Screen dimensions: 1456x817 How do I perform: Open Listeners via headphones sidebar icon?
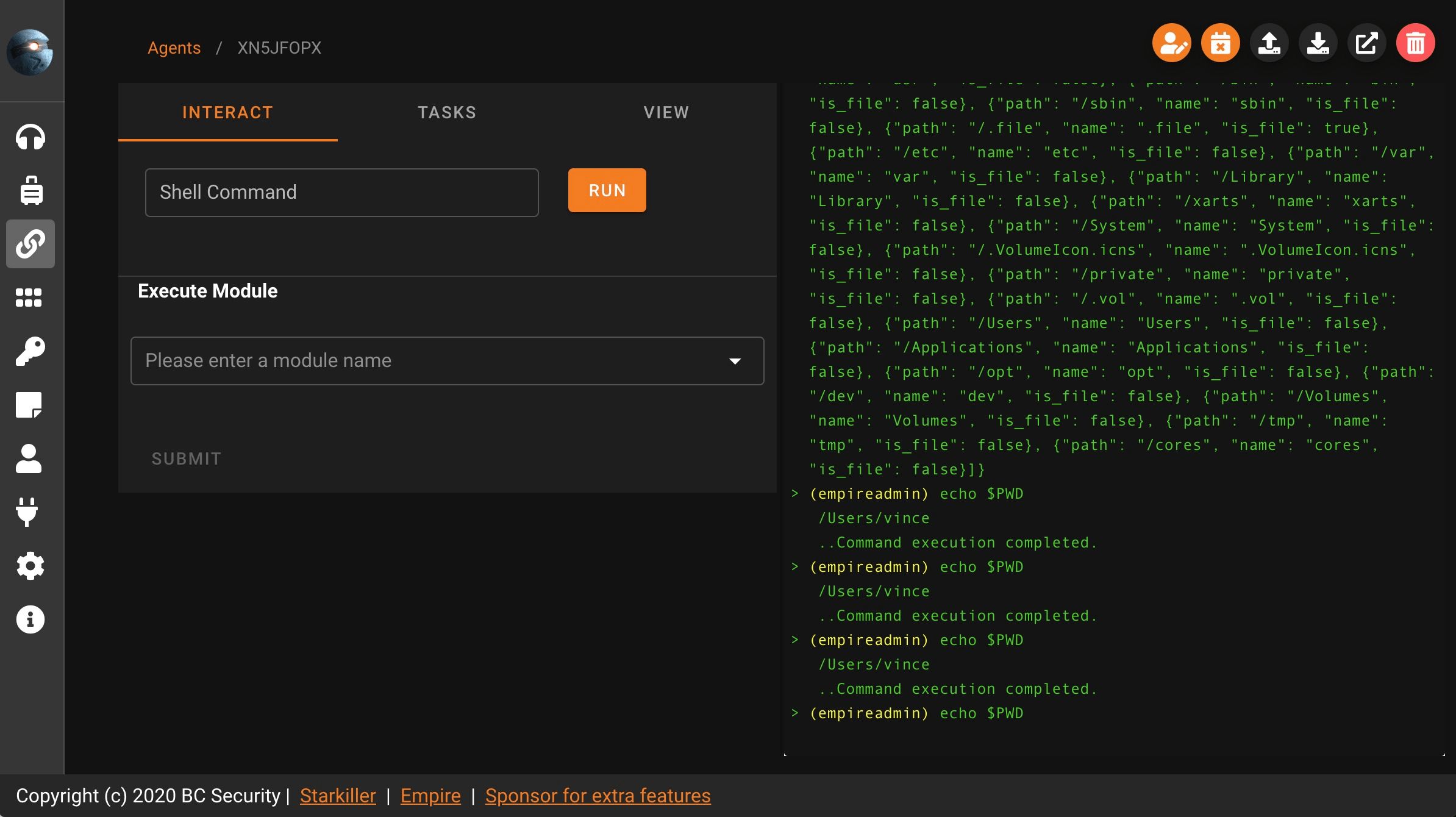(30, 137)
